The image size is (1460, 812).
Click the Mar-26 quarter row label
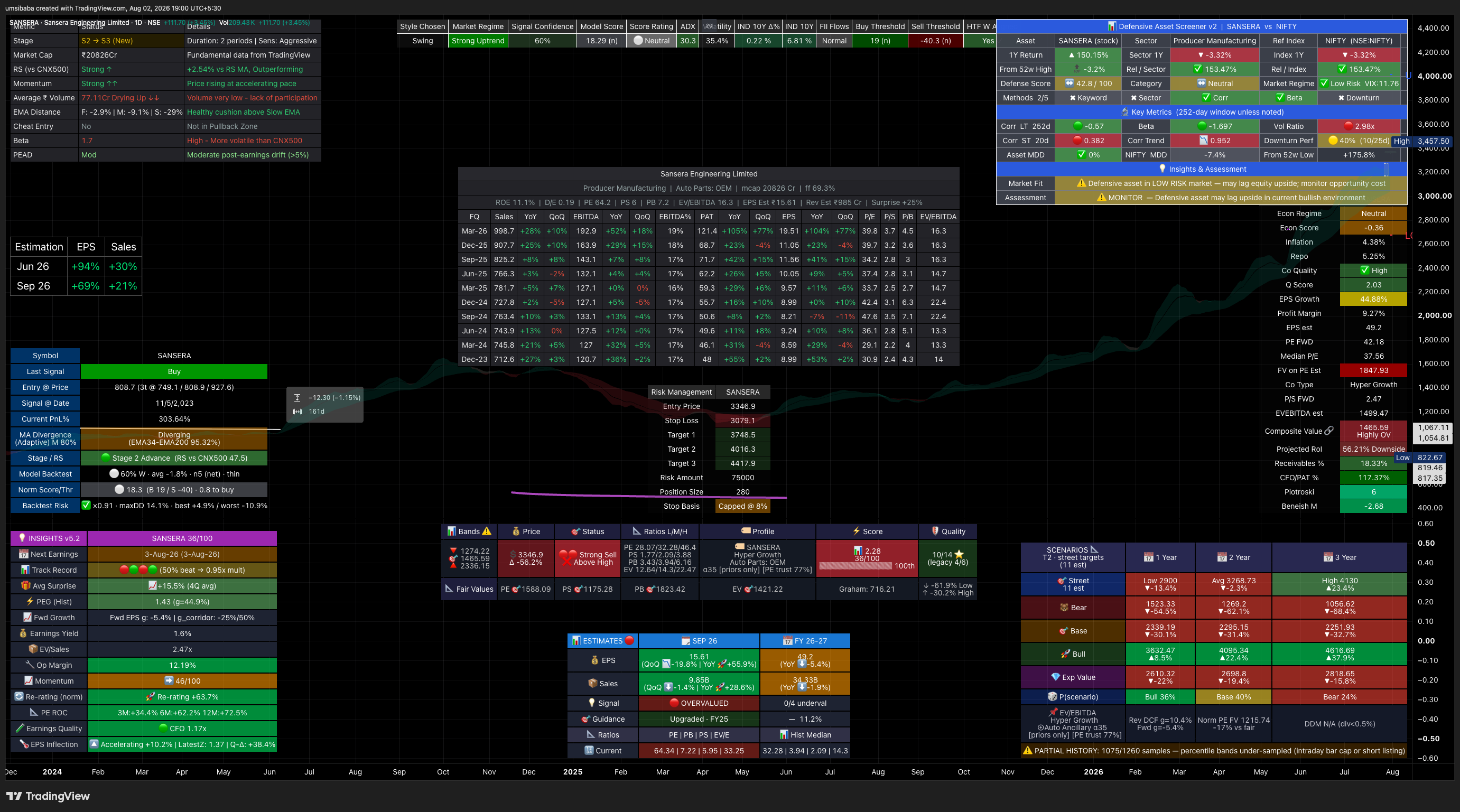[474, 231]
